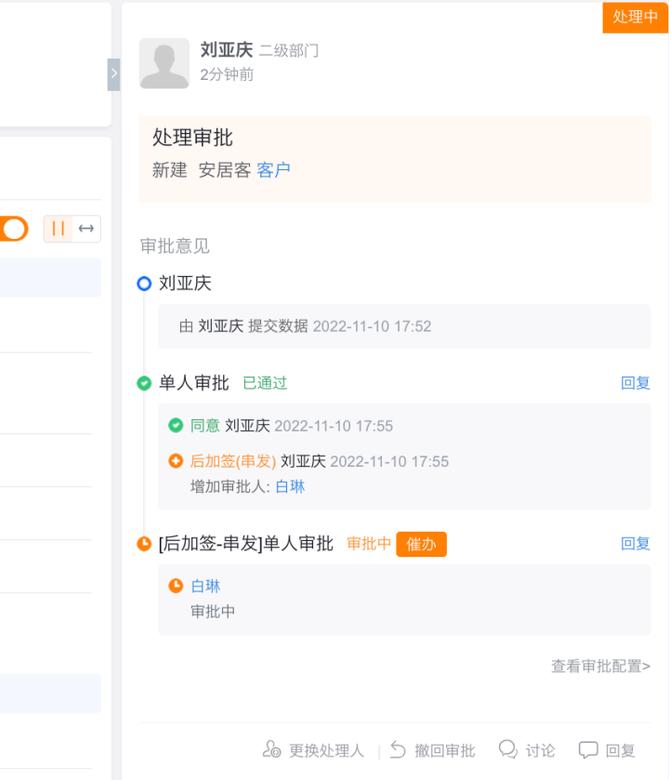669x780 pixels.
Task: Click Liu Yaqing's profile avatar
Action: coord(164,63)
